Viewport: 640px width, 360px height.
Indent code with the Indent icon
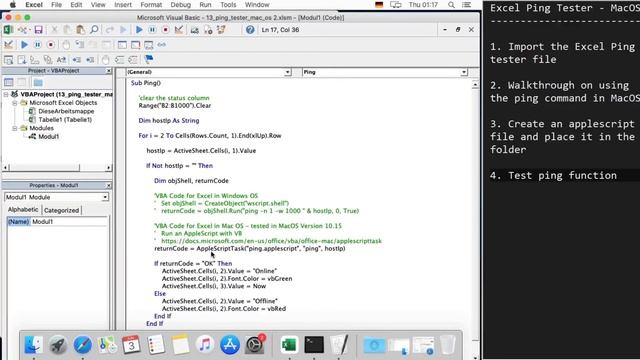pyautogui.click(x=77, y=60)
